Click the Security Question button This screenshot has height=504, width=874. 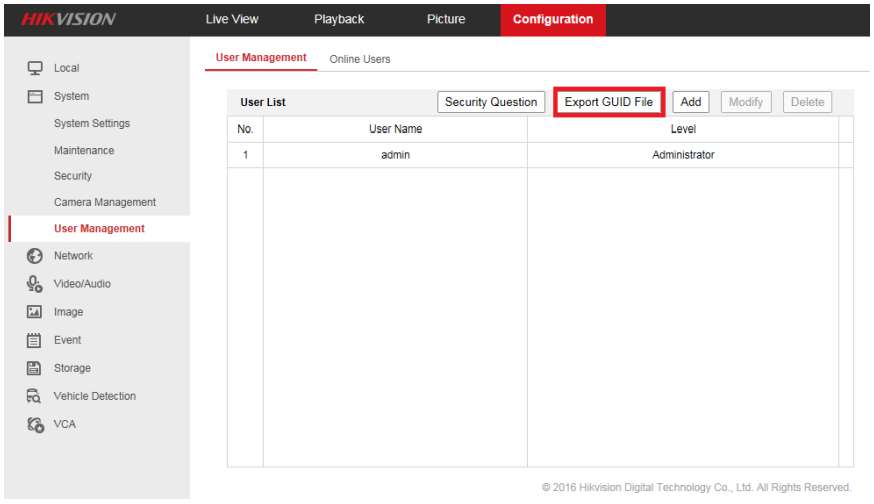coord(491,102)
